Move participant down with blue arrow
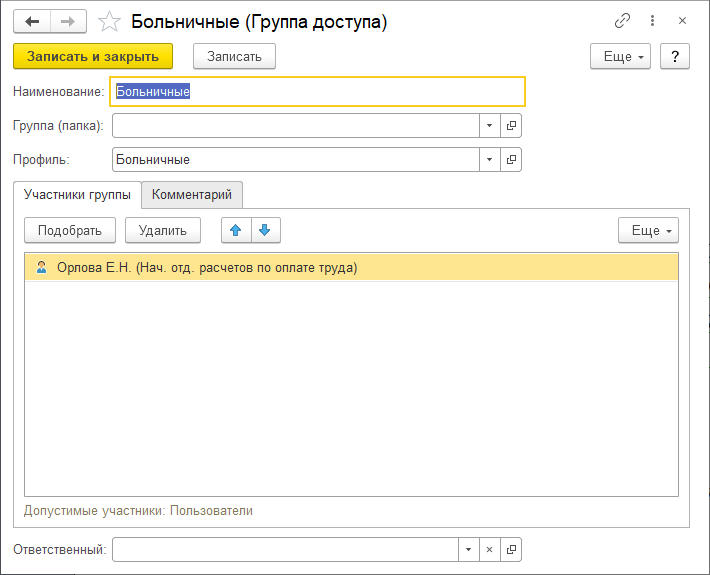Image resolution: width=710 pixels, height=575 pixels. pyautogui.click(x=265, y=230)
